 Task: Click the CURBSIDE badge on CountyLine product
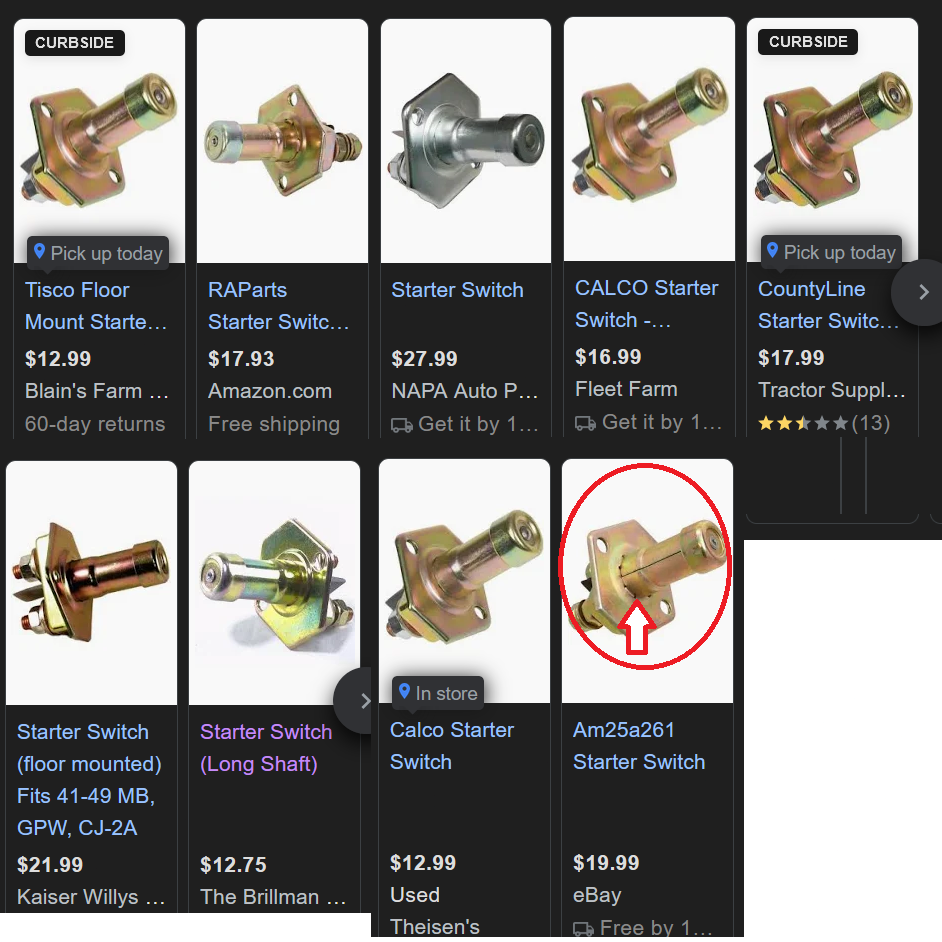808,41
